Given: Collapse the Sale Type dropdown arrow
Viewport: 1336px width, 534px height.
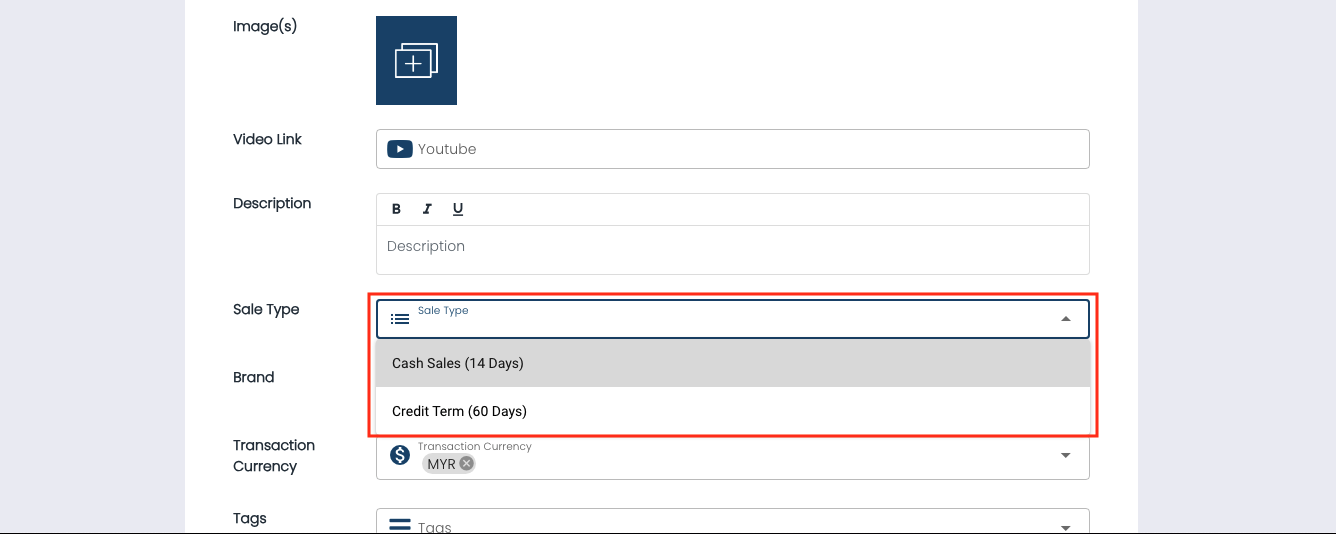Looking at the screenshot, I should 1066,319.
